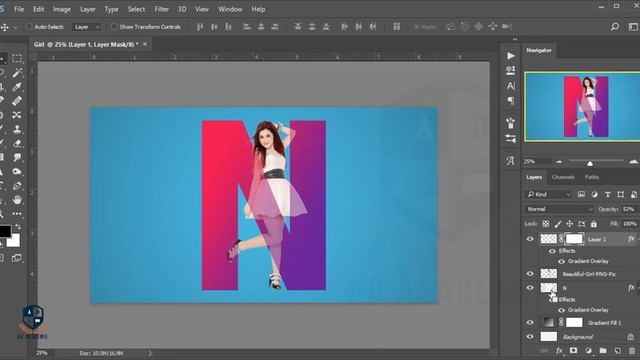Filter layers by shape layers icon
Image resolution: width=640 pixels, height=360 pixels.
tap(620, 194)
